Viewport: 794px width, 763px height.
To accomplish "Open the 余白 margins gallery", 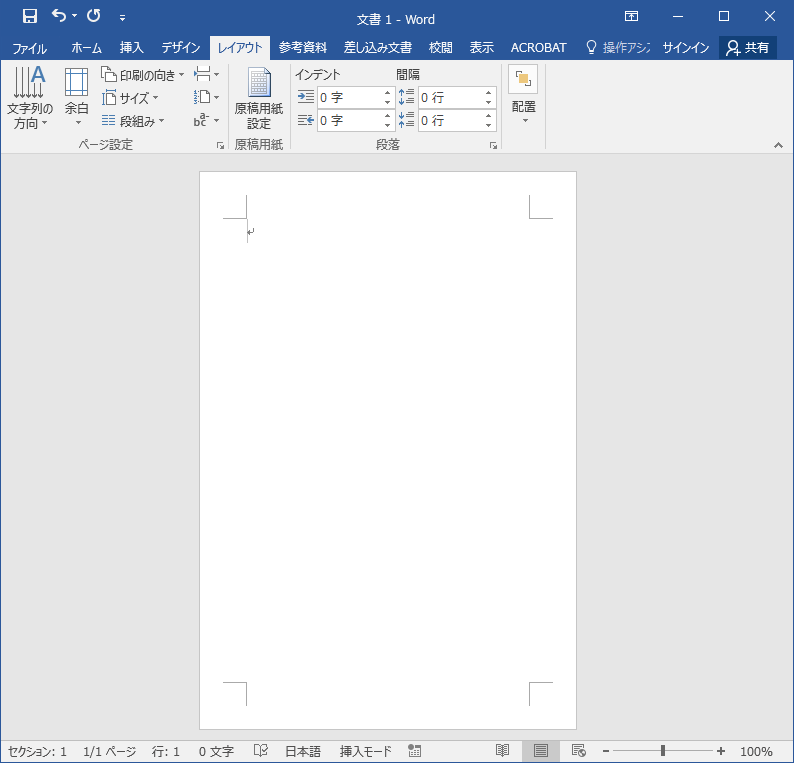I will pos(77,102).
